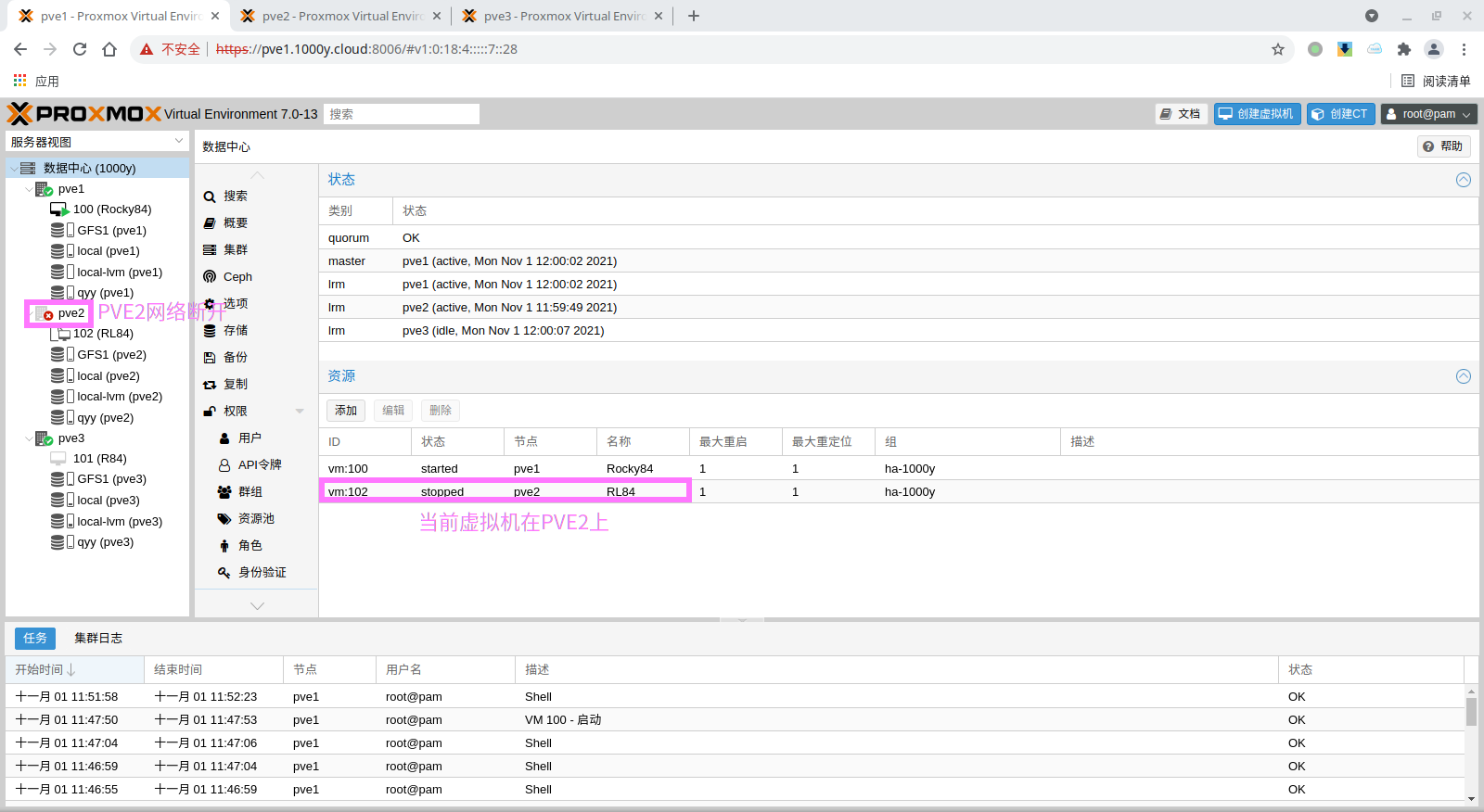
Task: Open the 备份 backup section
Action: coord(235,357)
